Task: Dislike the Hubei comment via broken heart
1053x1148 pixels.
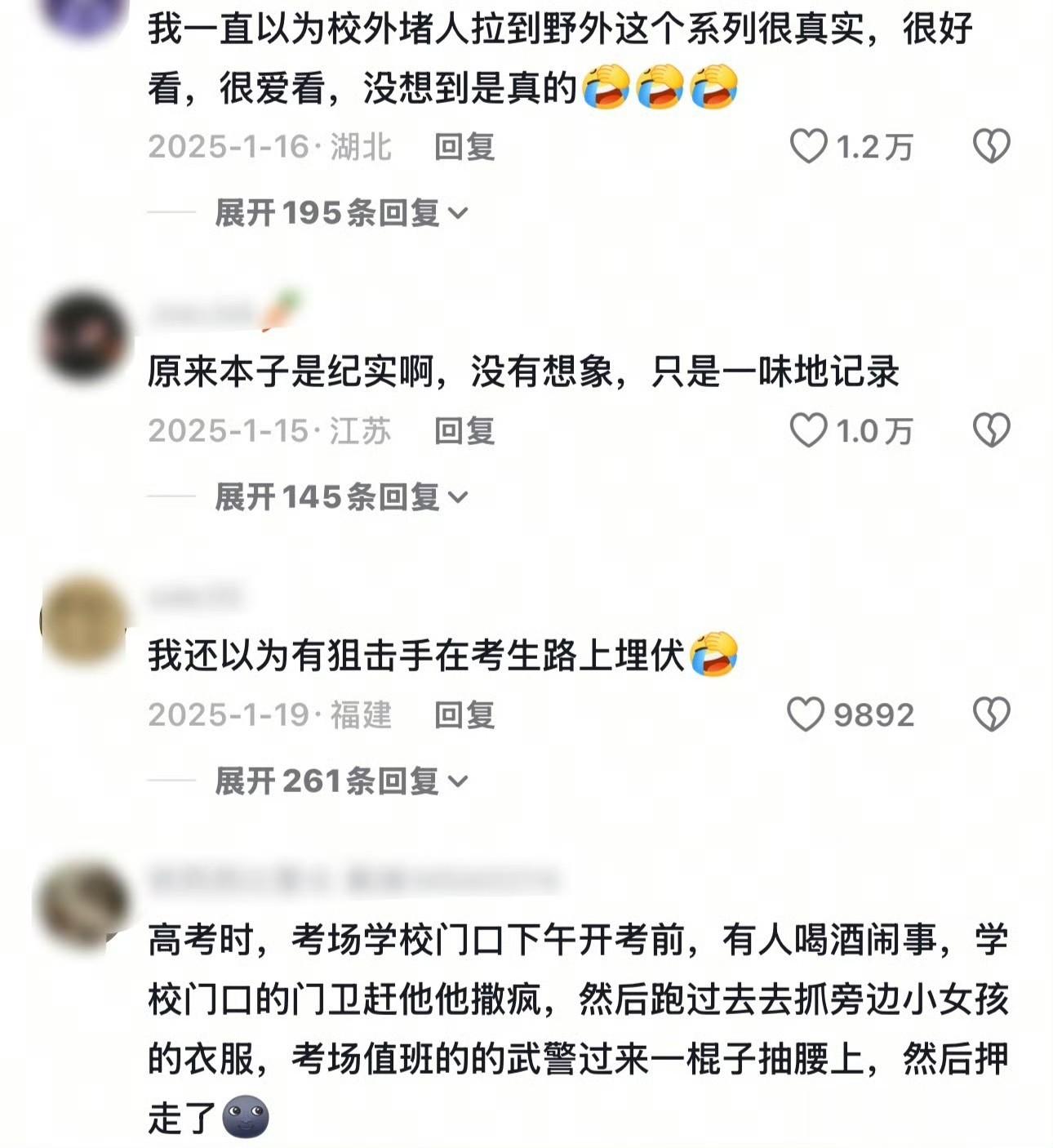Action: tap(991, 147)
